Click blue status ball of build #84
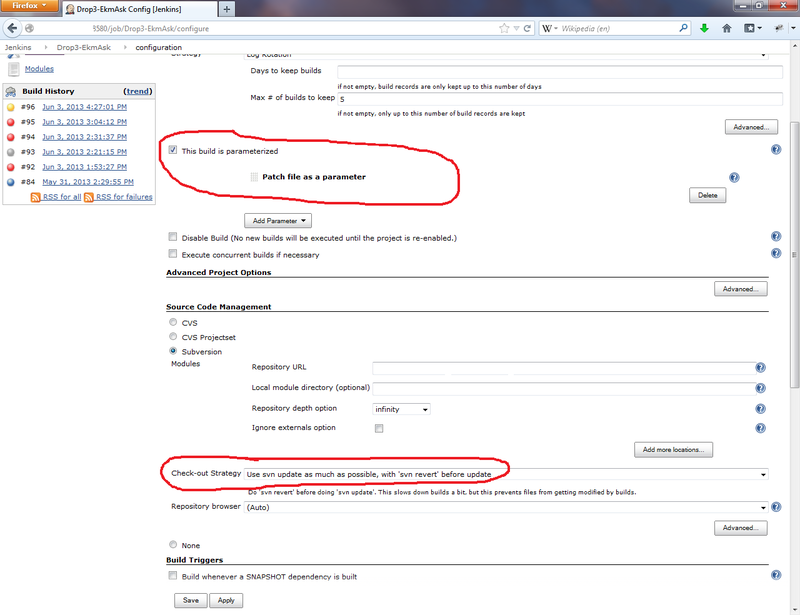This screenshot has height=615, width=800. coord(11,182)
